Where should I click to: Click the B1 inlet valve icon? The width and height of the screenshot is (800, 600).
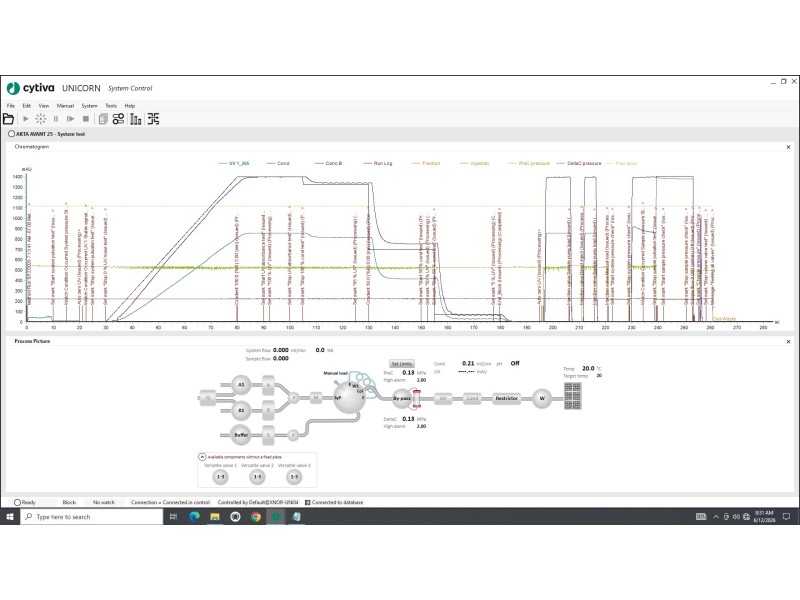[241, 410]
